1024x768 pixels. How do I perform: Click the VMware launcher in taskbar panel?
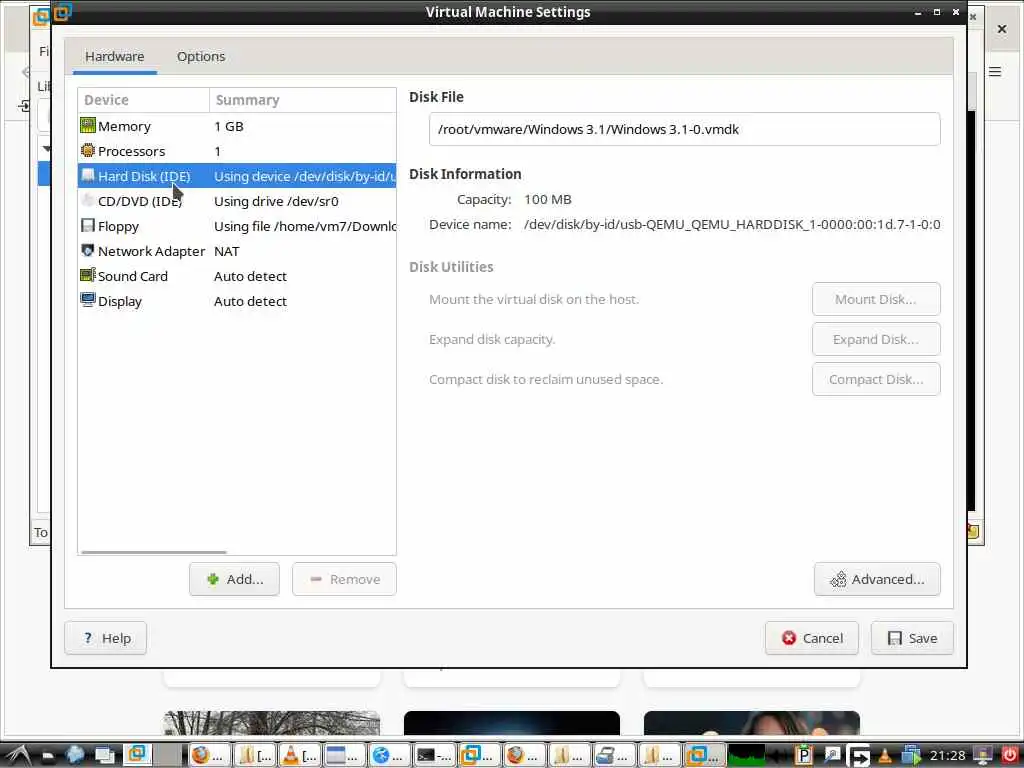(x=137, y=754)
